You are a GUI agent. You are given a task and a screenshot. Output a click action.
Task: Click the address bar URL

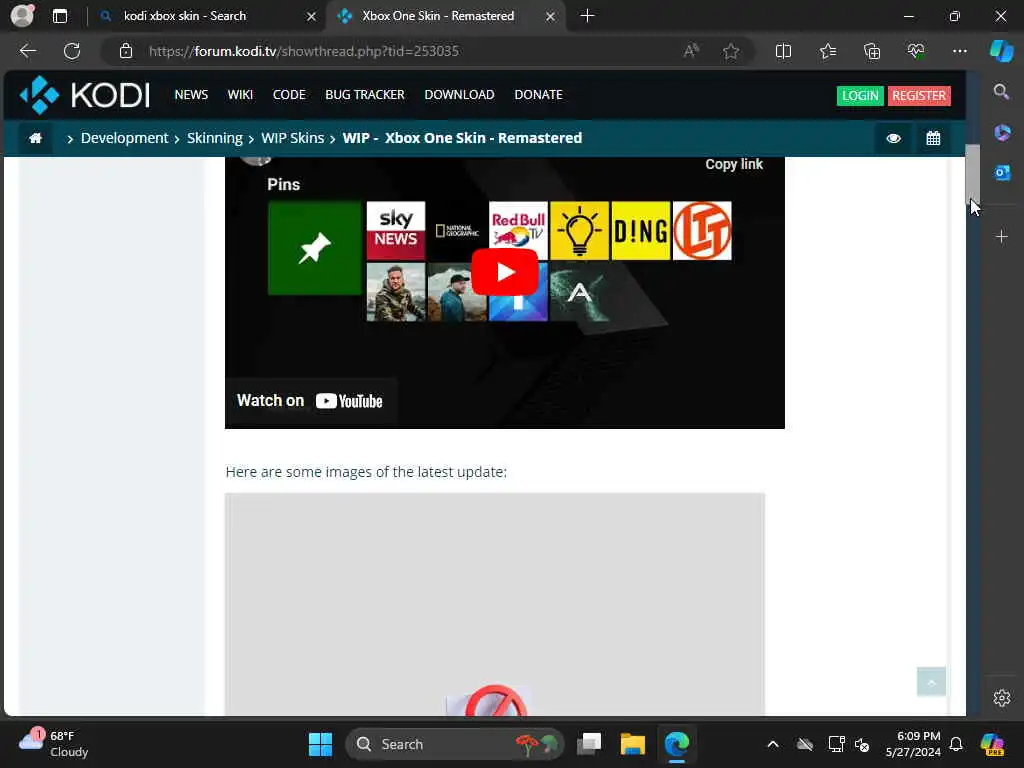[x=304, y=51]
